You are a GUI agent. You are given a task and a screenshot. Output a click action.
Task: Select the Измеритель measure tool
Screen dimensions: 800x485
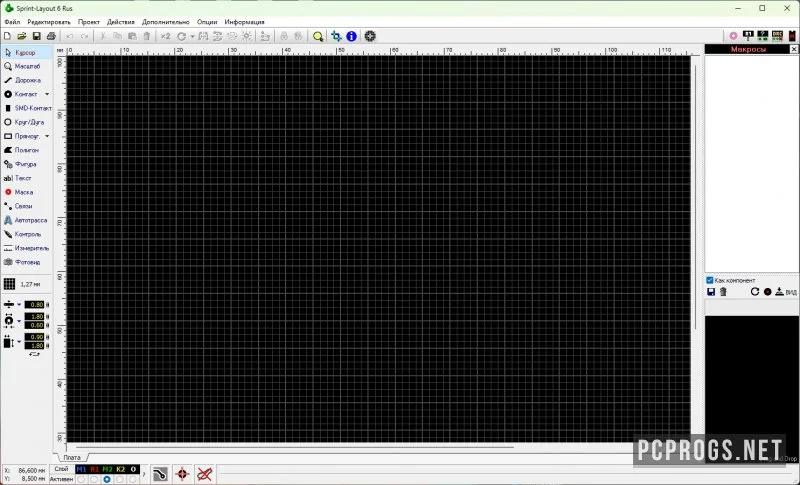coord(26,248)
